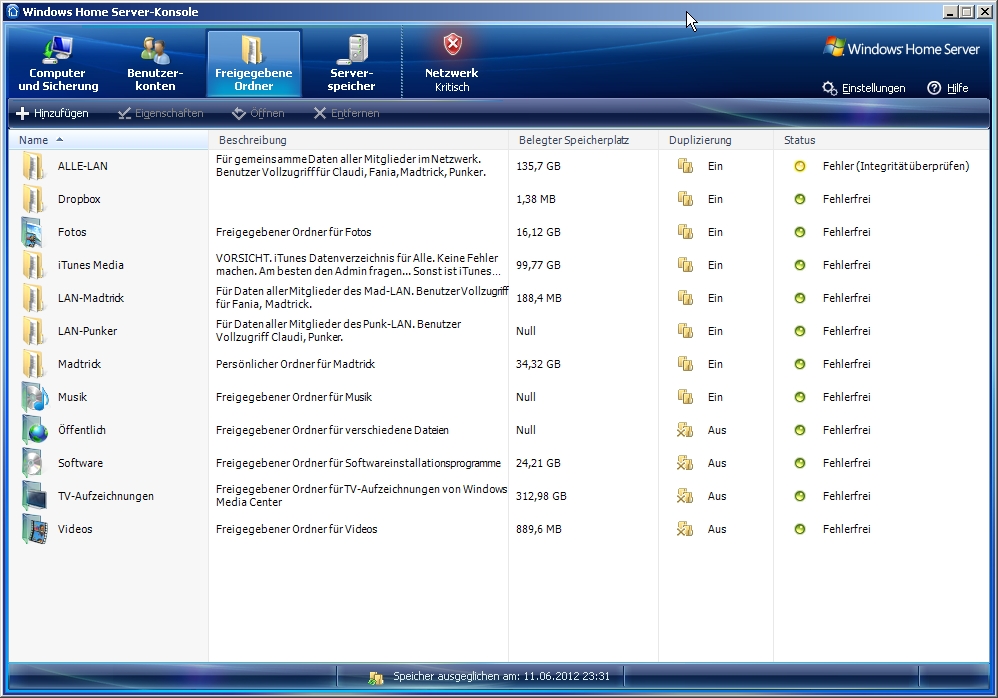The height and width of the screenshot is (698, 998).
Task: Click green status indicator for Dropbox
Action: click(x=799, y=199)
